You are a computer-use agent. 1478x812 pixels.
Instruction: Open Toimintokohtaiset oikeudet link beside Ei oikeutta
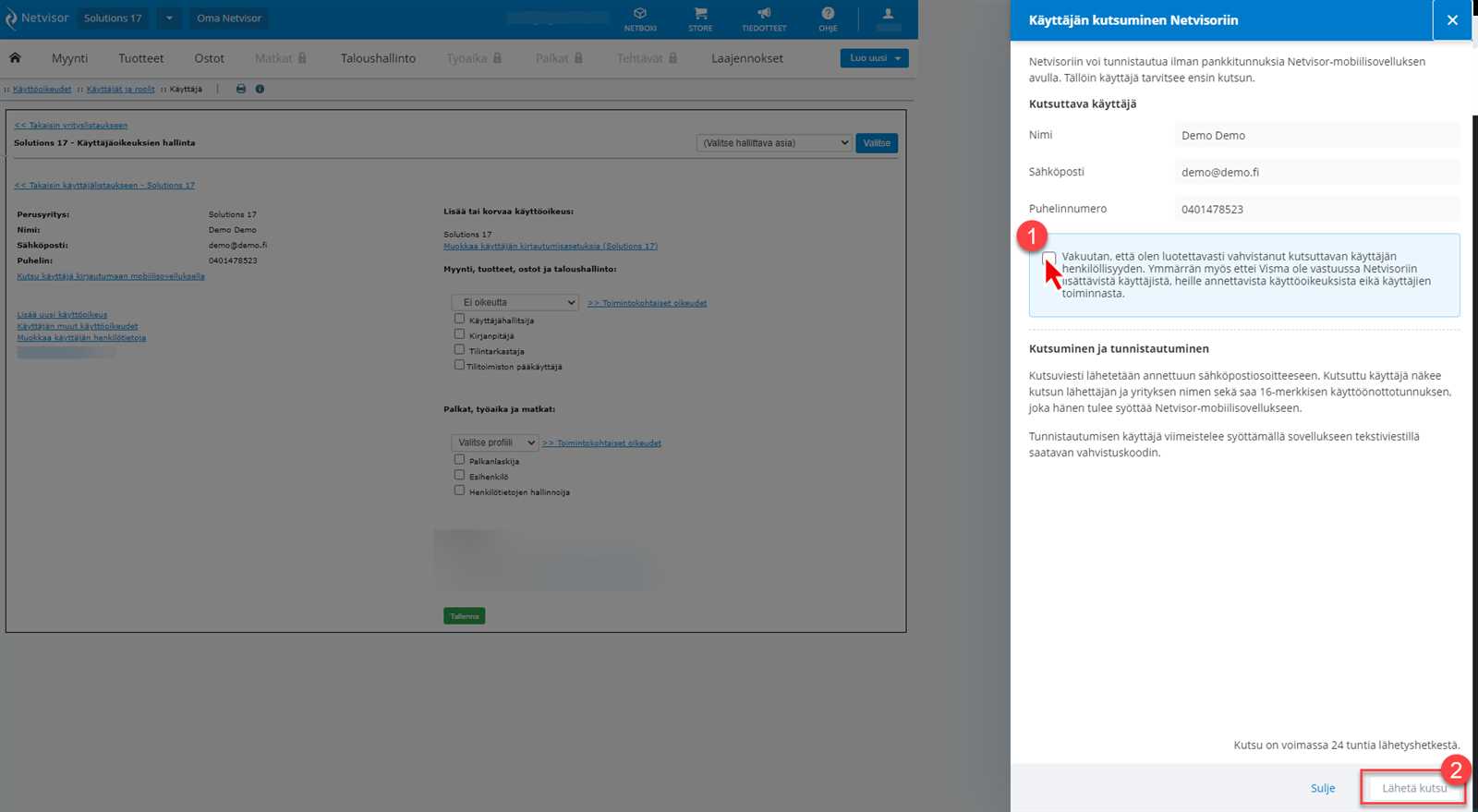point(648,303)
